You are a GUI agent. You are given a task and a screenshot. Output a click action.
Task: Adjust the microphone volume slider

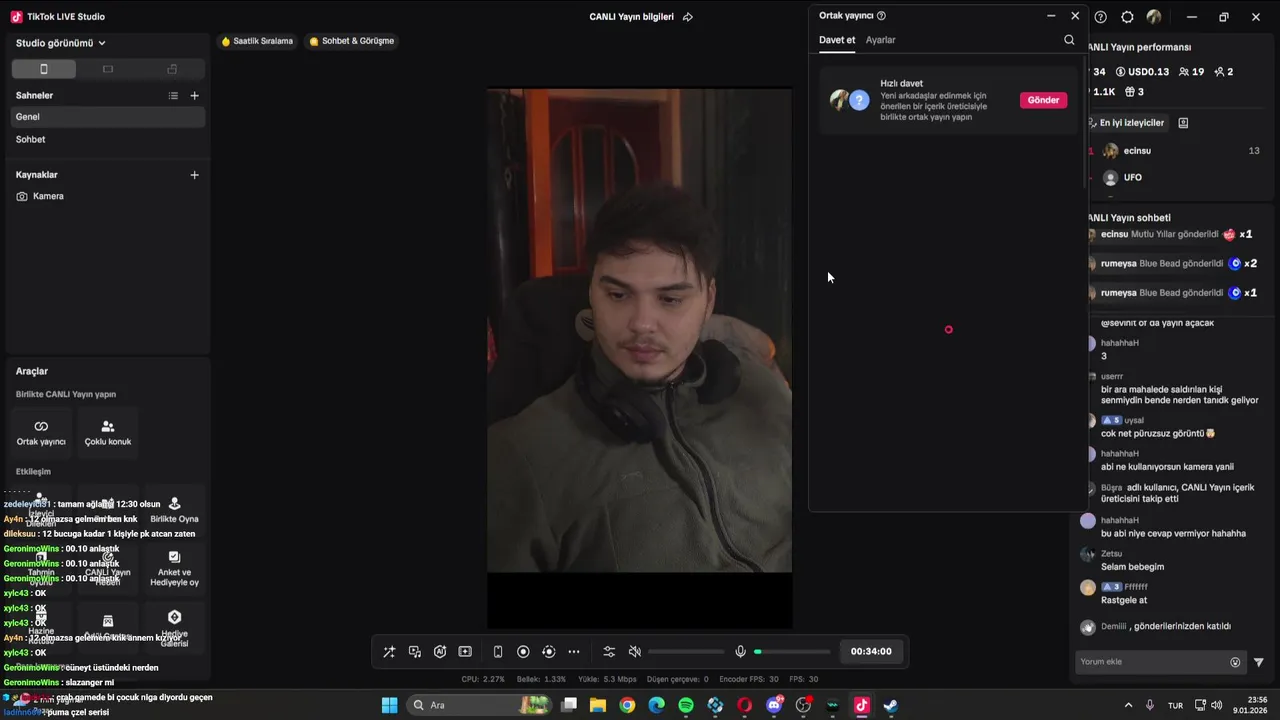click(792, 652)
